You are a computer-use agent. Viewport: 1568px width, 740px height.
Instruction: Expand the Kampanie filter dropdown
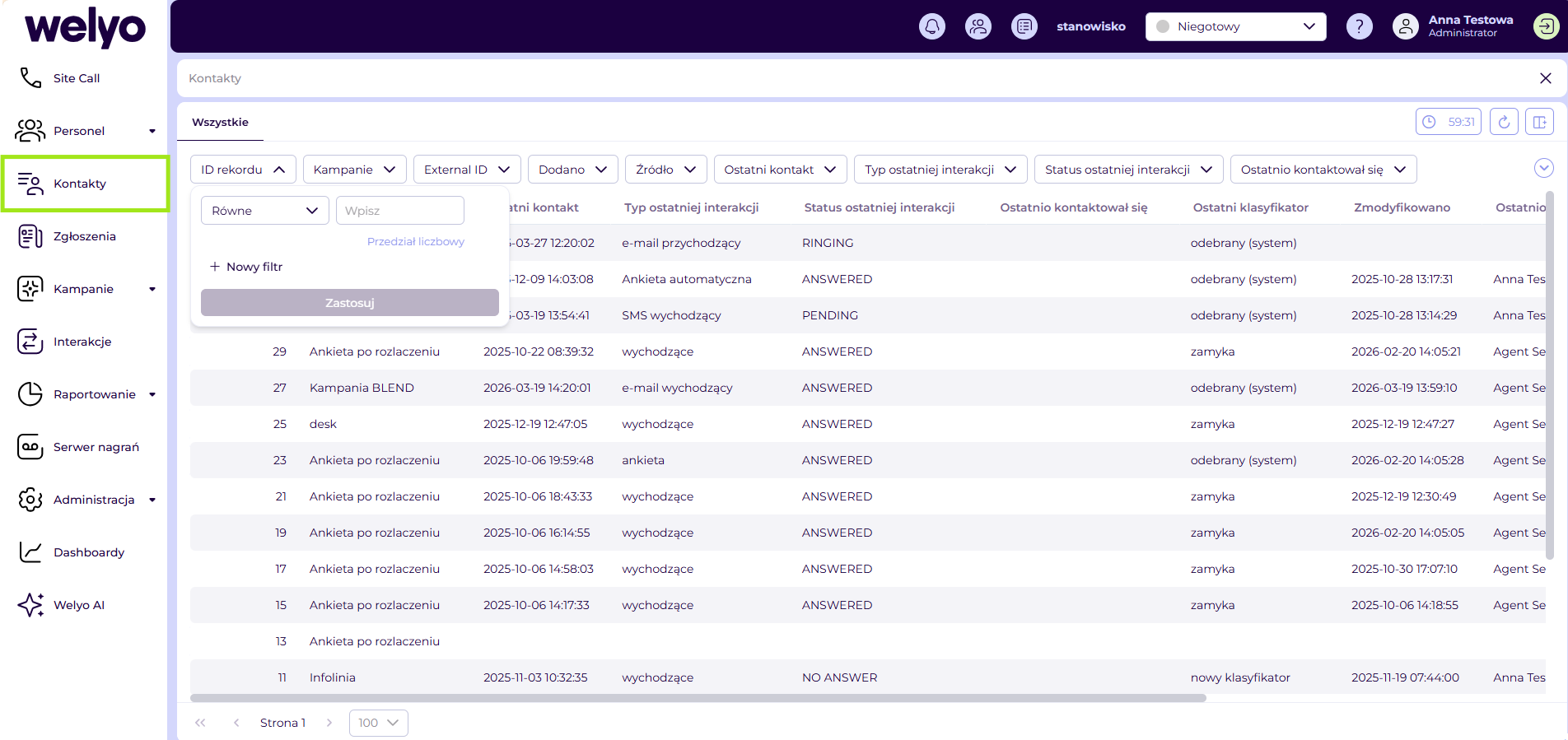tap(354, 170)
